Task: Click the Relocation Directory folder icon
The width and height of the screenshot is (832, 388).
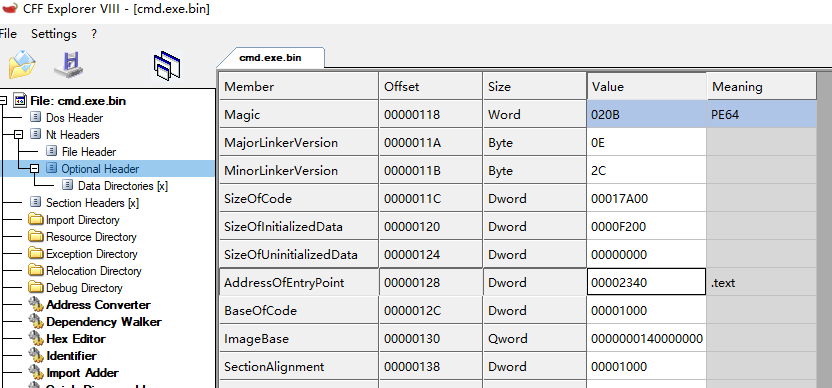Action: coord(36,271)
